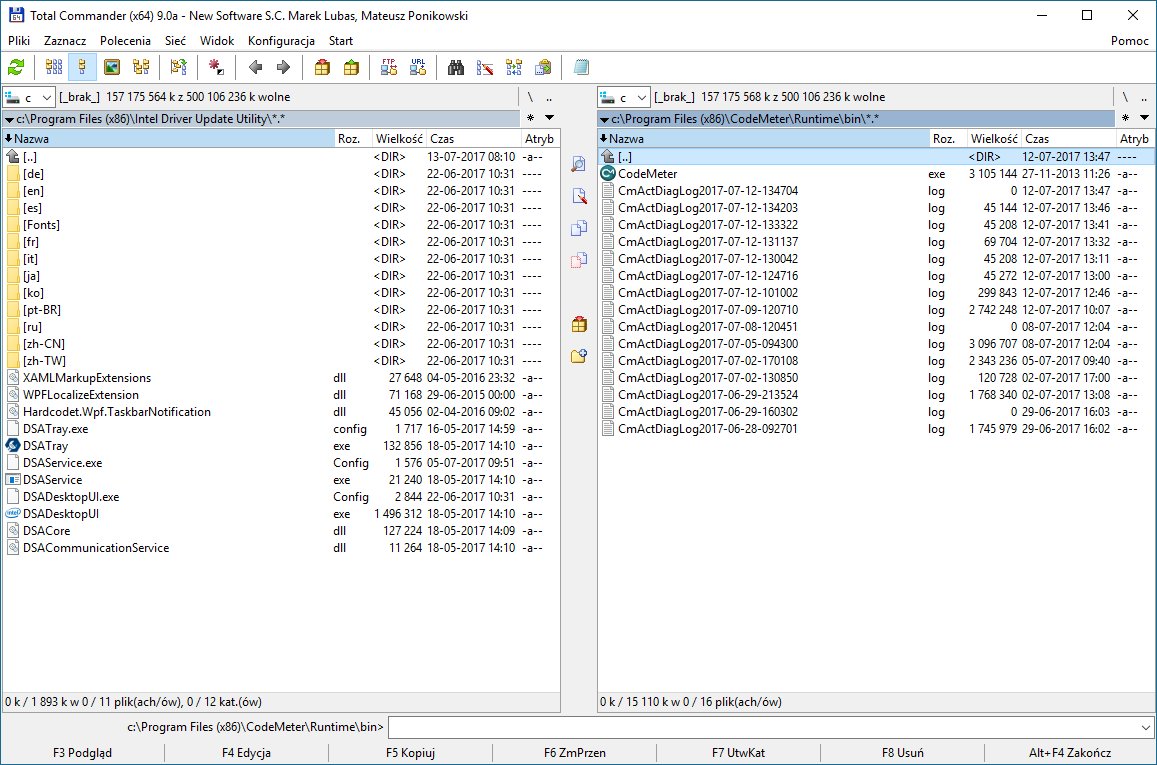Image resolution: width=1157 pixels, height=765 pixels.
Task: Expand the command line history dropdown
Action: click(1145, 727)
